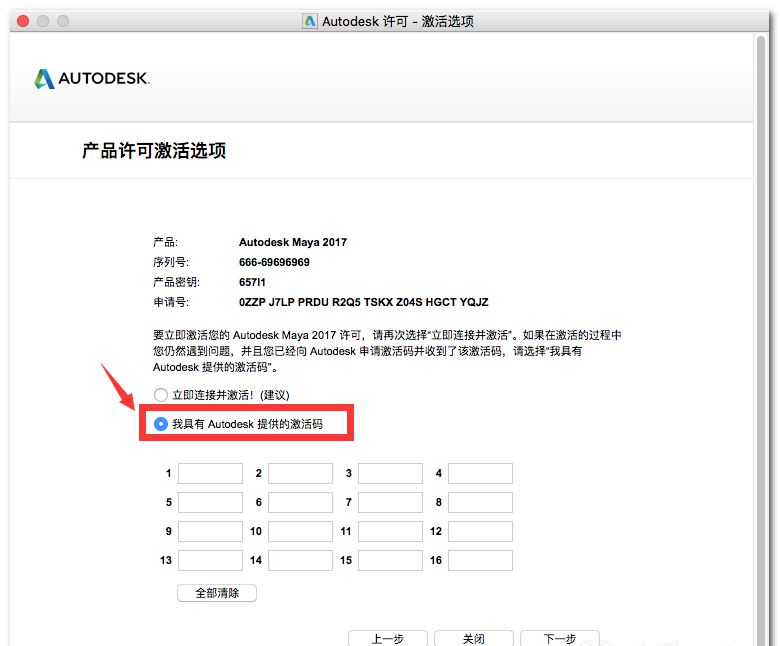This screenshot has height=646, width=780.
Task: Click the serial number 666-69696969
Action: (x=274, y=262)
